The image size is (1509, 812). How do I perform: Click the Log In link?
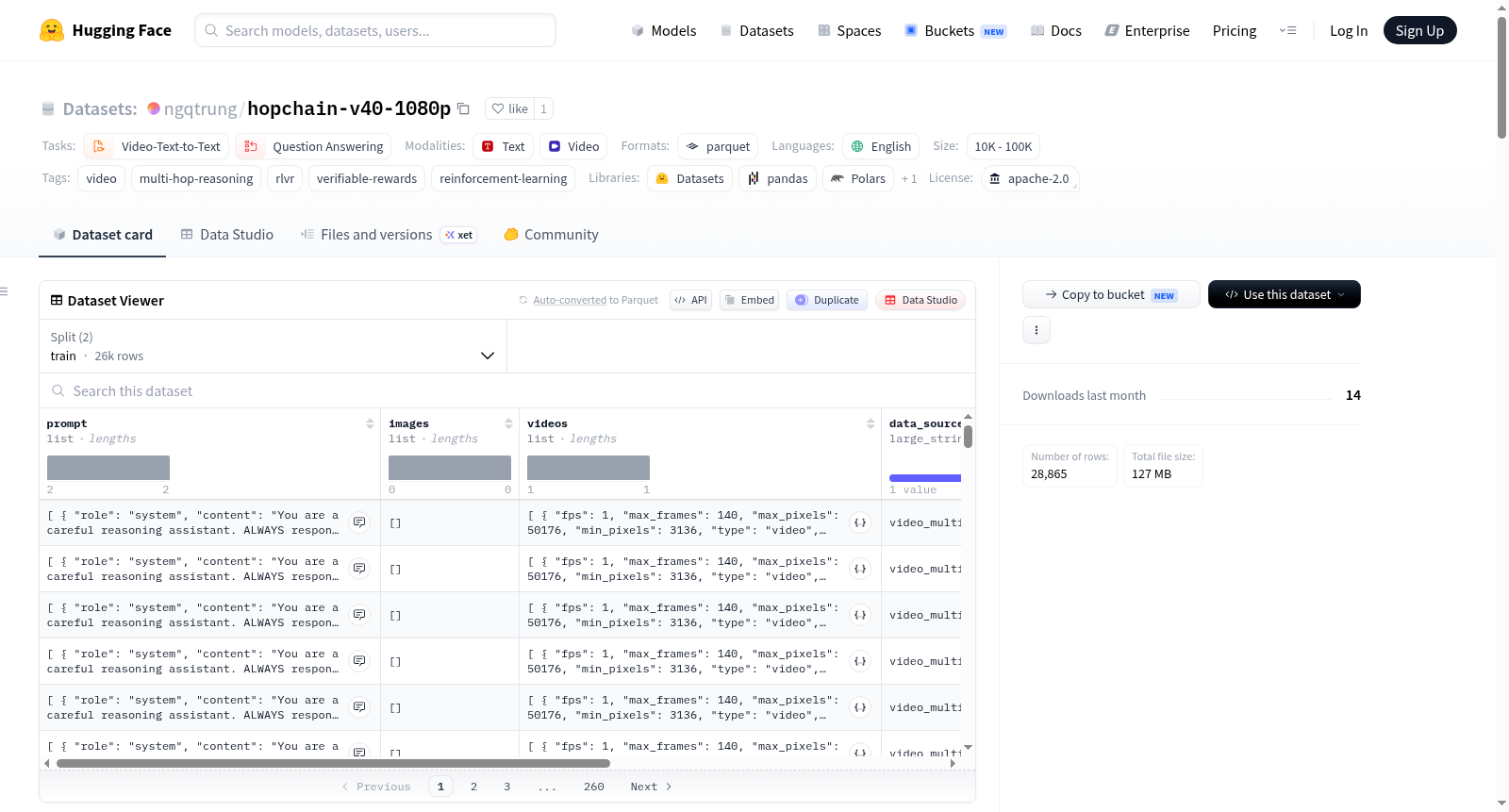point(1349,30)
